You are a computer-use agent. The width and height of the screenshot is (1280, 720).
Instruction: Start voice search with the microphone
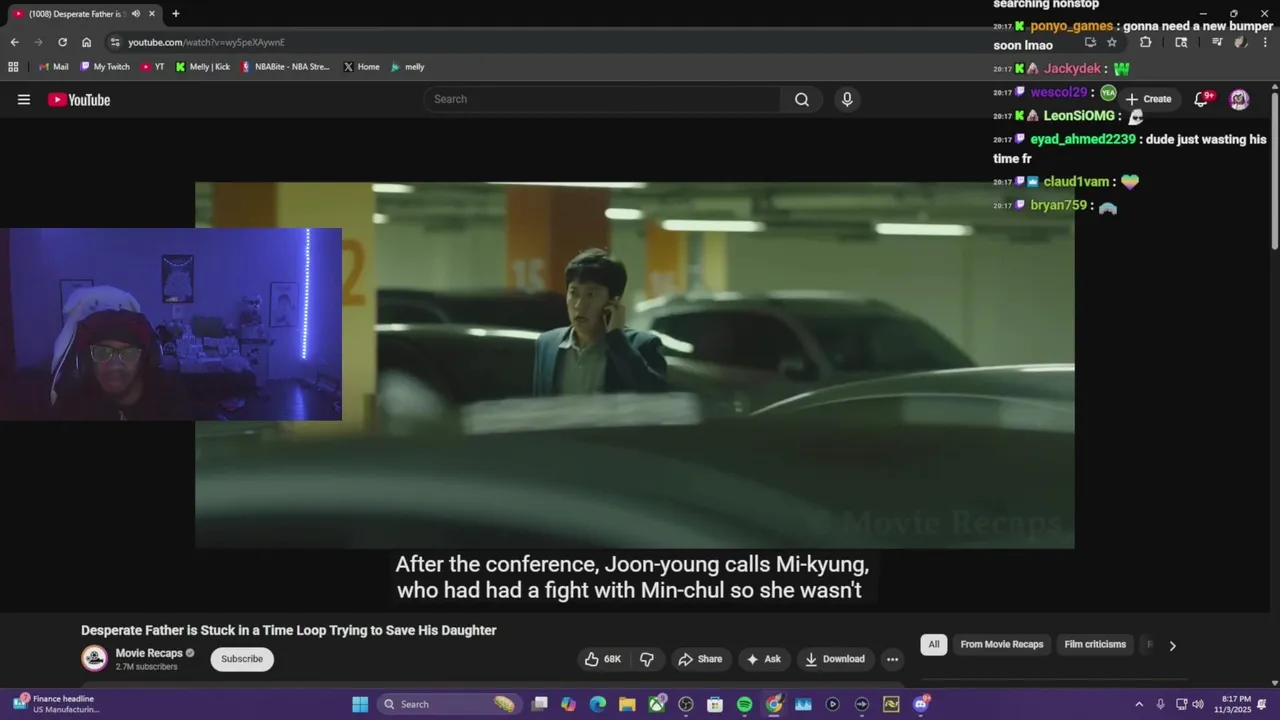(x=847, y=99)
